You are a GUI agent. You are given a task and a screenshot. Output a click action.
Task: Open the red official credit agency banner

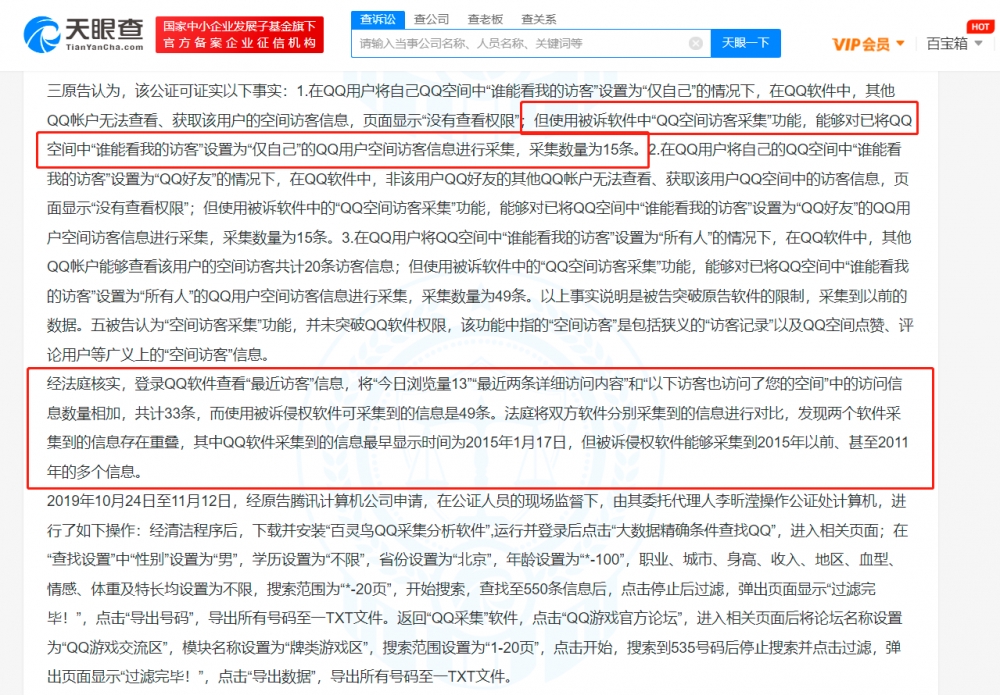point(240,34)
